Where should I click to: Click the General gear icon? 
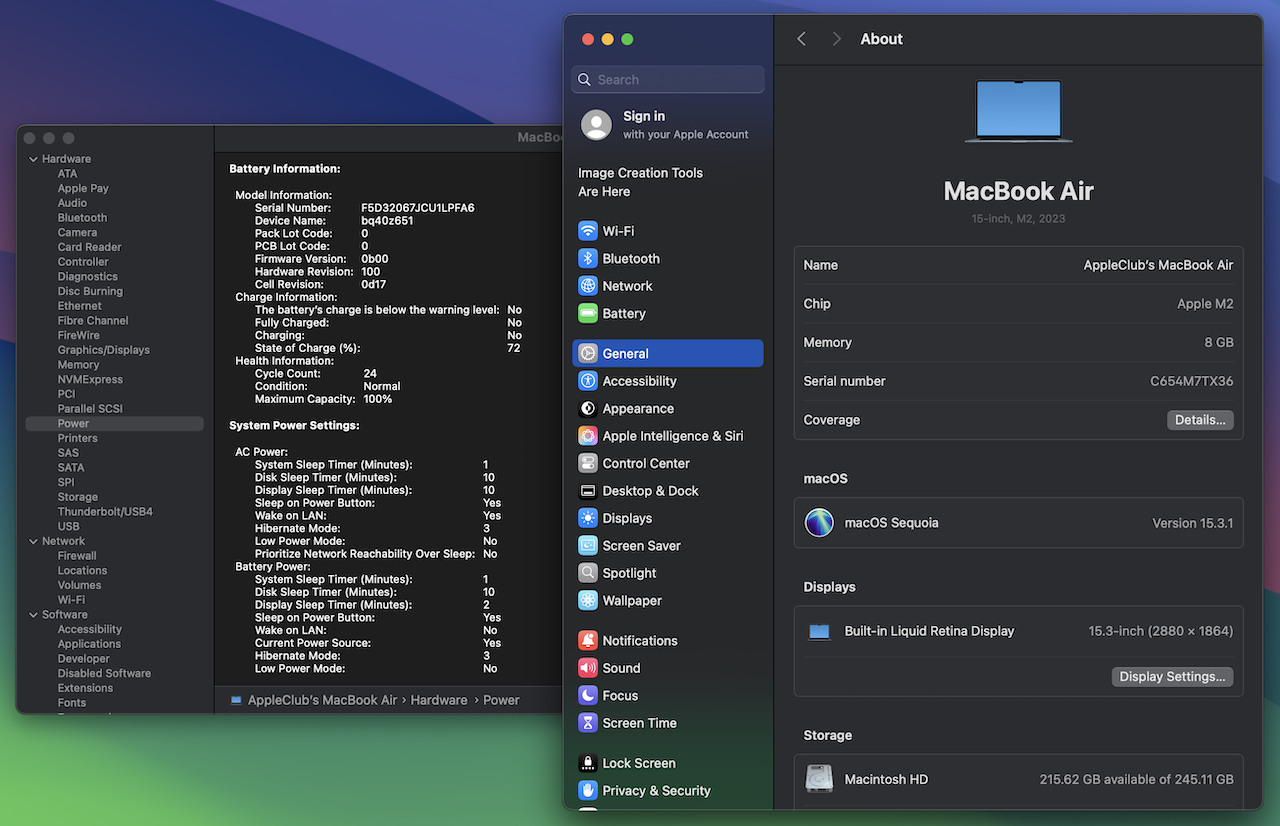click(588, 353)
